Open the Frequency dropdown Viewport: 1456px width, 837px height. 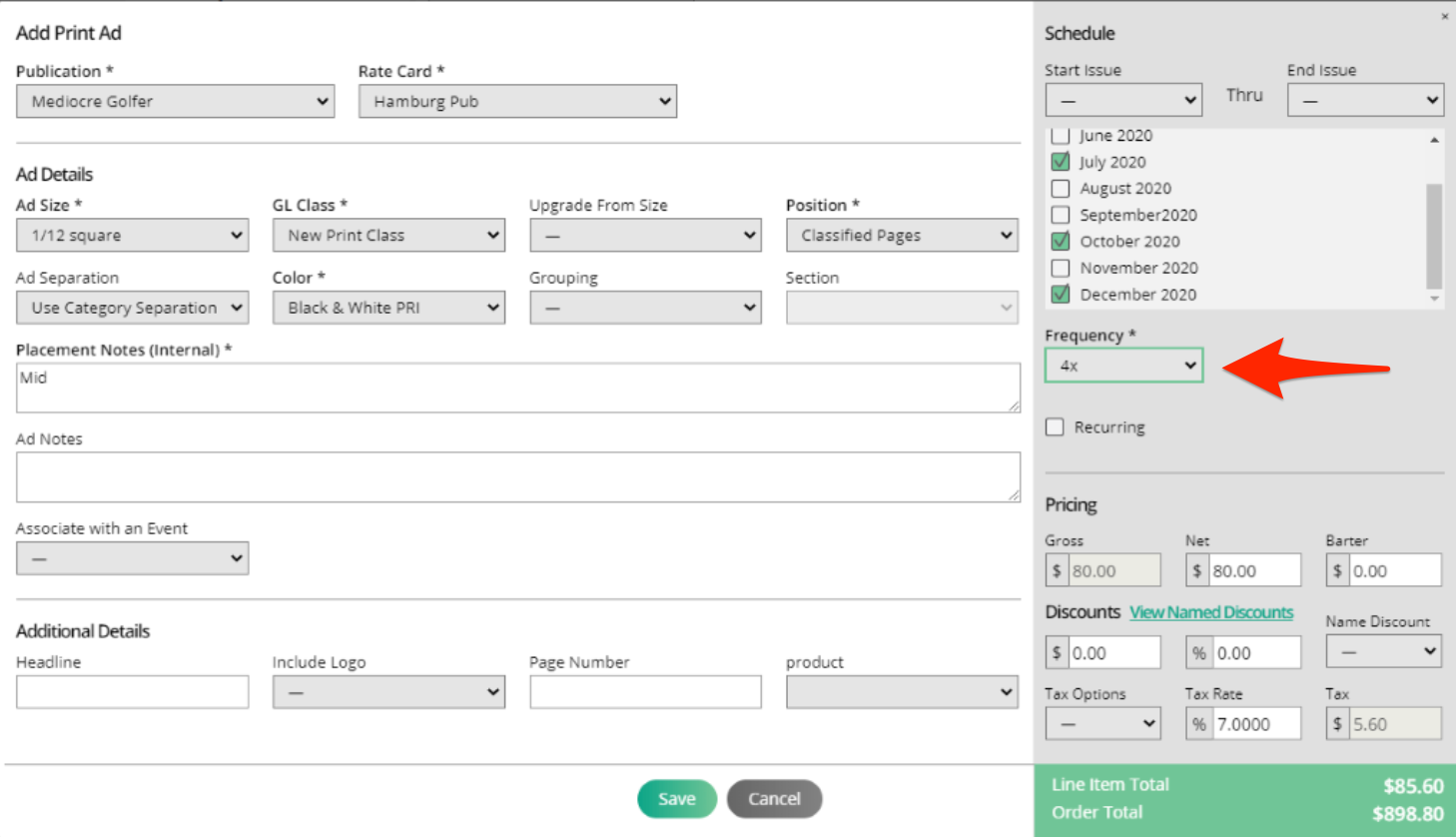[x=1123, y=366]
